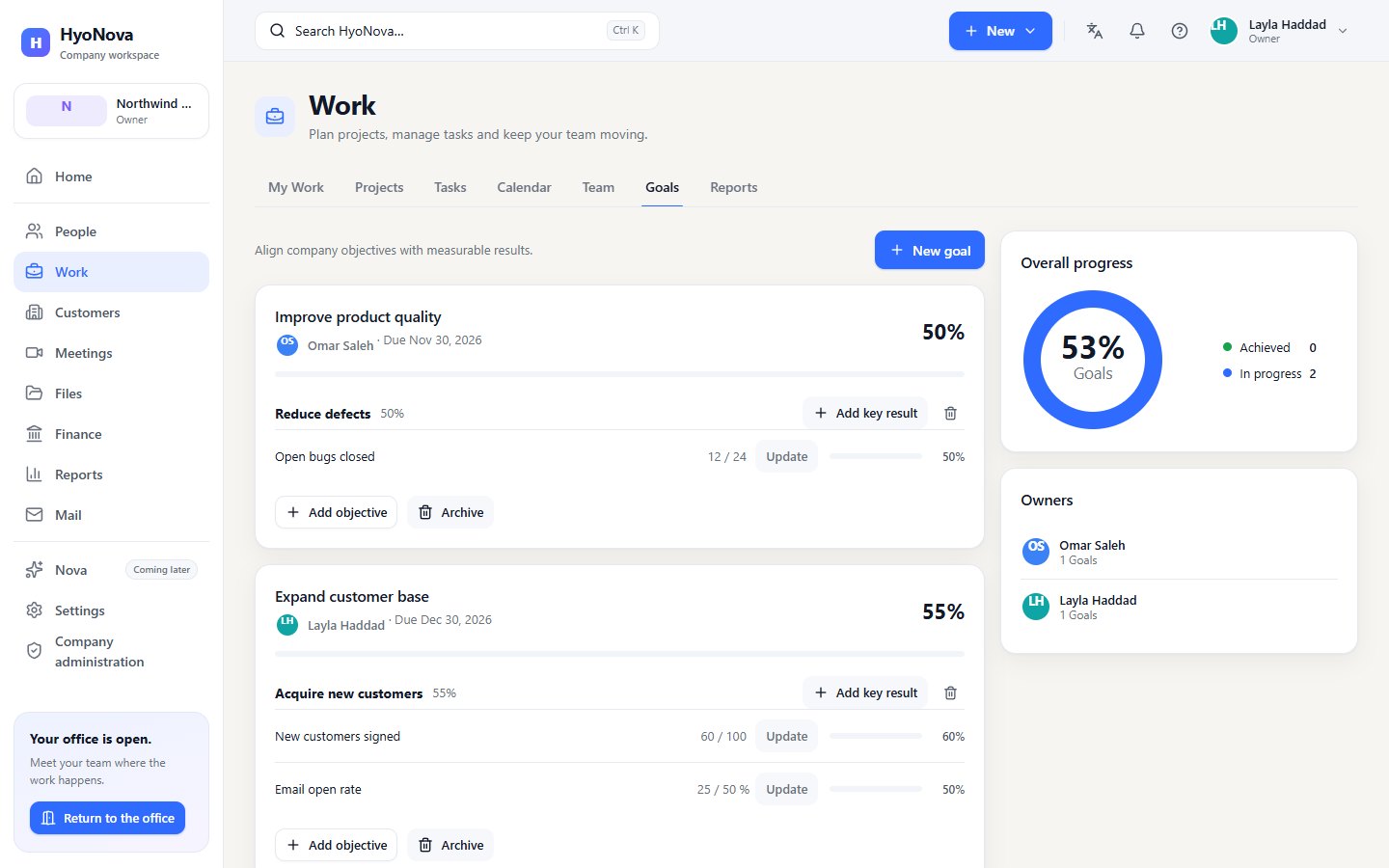Click Layla Haddad's avatar in the top bar

[1224, 31]
